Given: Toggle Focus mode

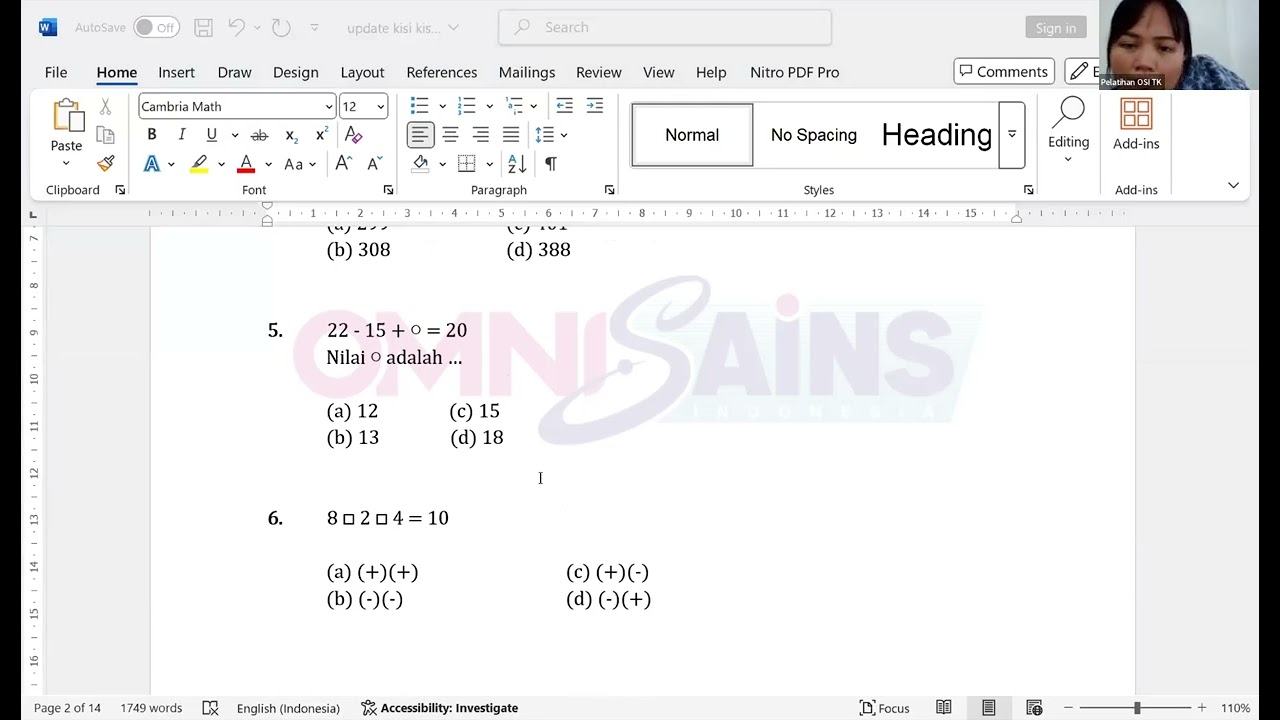Looking at the screenshot, I should coord(885,708).
